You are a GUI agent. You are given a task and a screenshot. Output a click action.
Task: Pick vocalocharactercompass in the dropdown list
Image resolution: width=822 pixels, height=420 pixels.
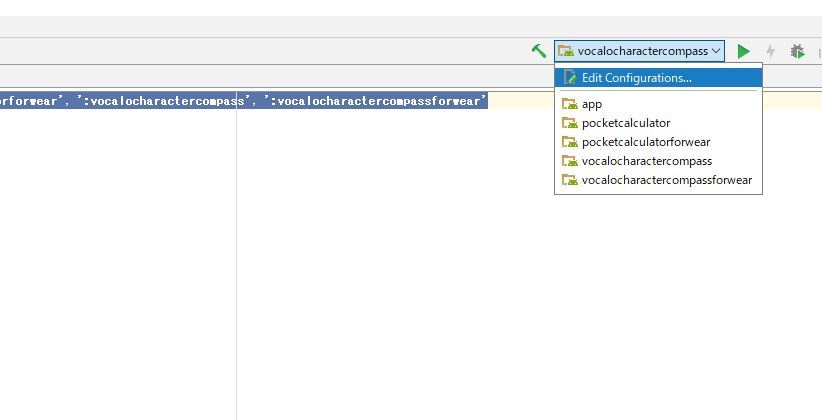coord(647,161)
